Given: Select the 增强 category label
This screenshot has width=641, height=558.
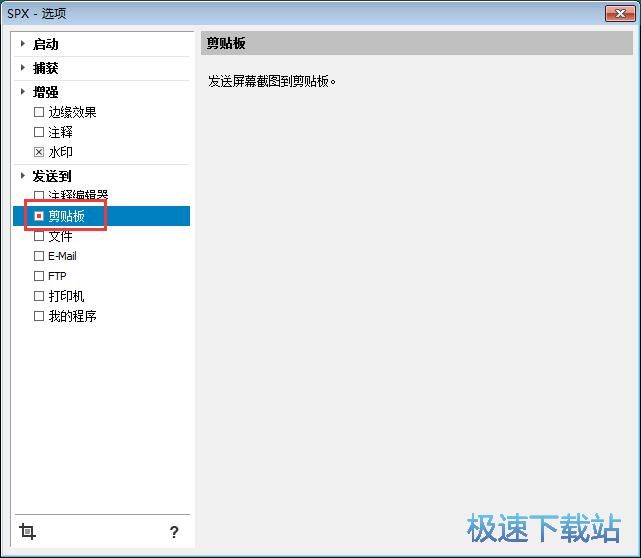Looking at the screenshot, I should pos(45,92).
